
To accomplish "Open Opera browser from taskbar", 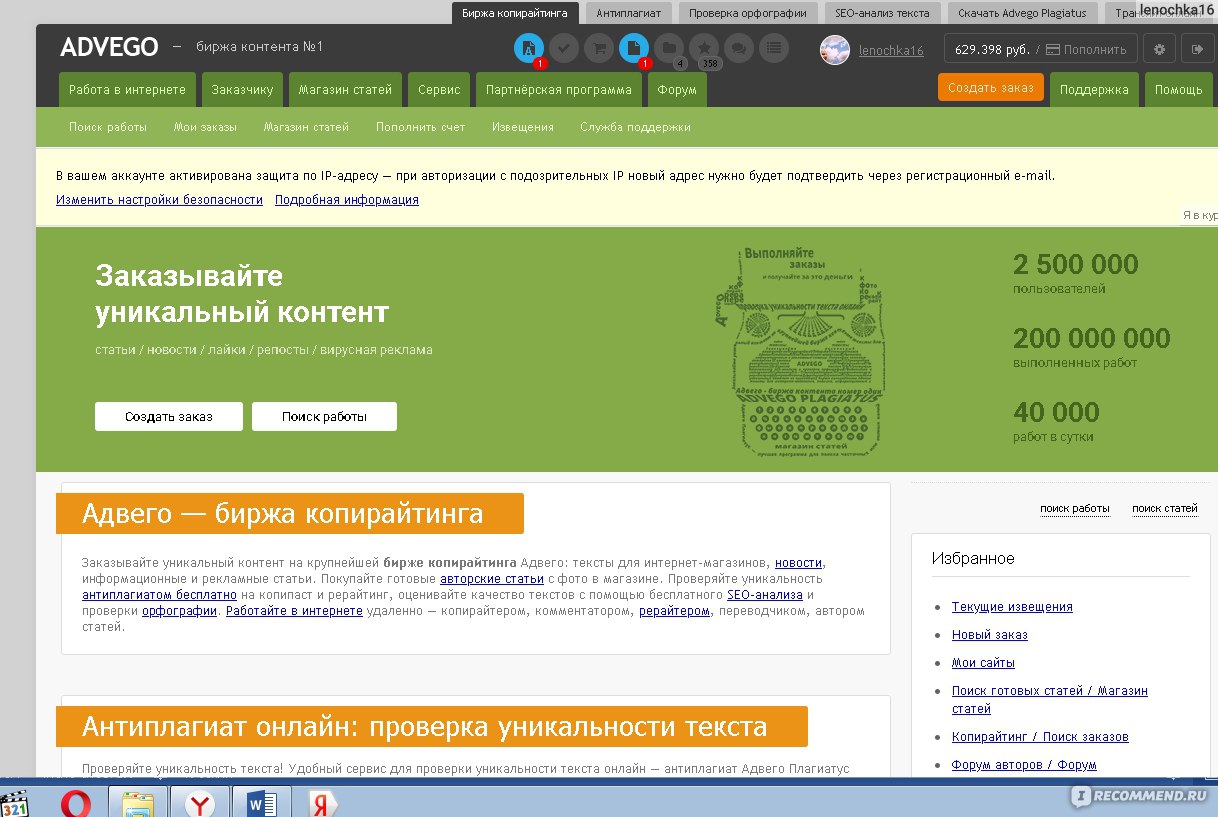I will tap(76, 803).
